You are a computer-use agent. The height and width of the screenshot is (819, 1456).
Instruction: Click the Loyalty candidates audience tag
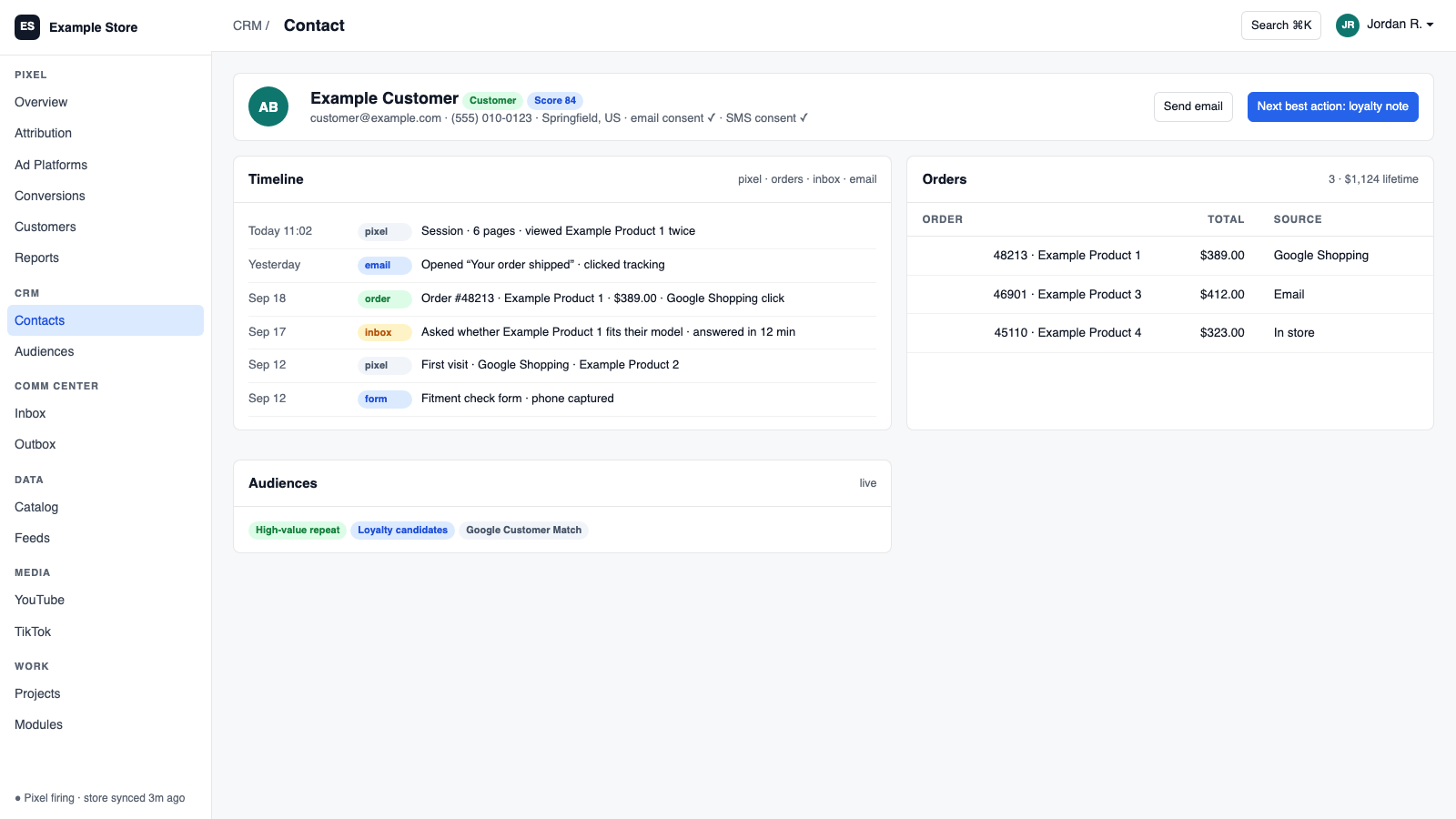point(402,530)
